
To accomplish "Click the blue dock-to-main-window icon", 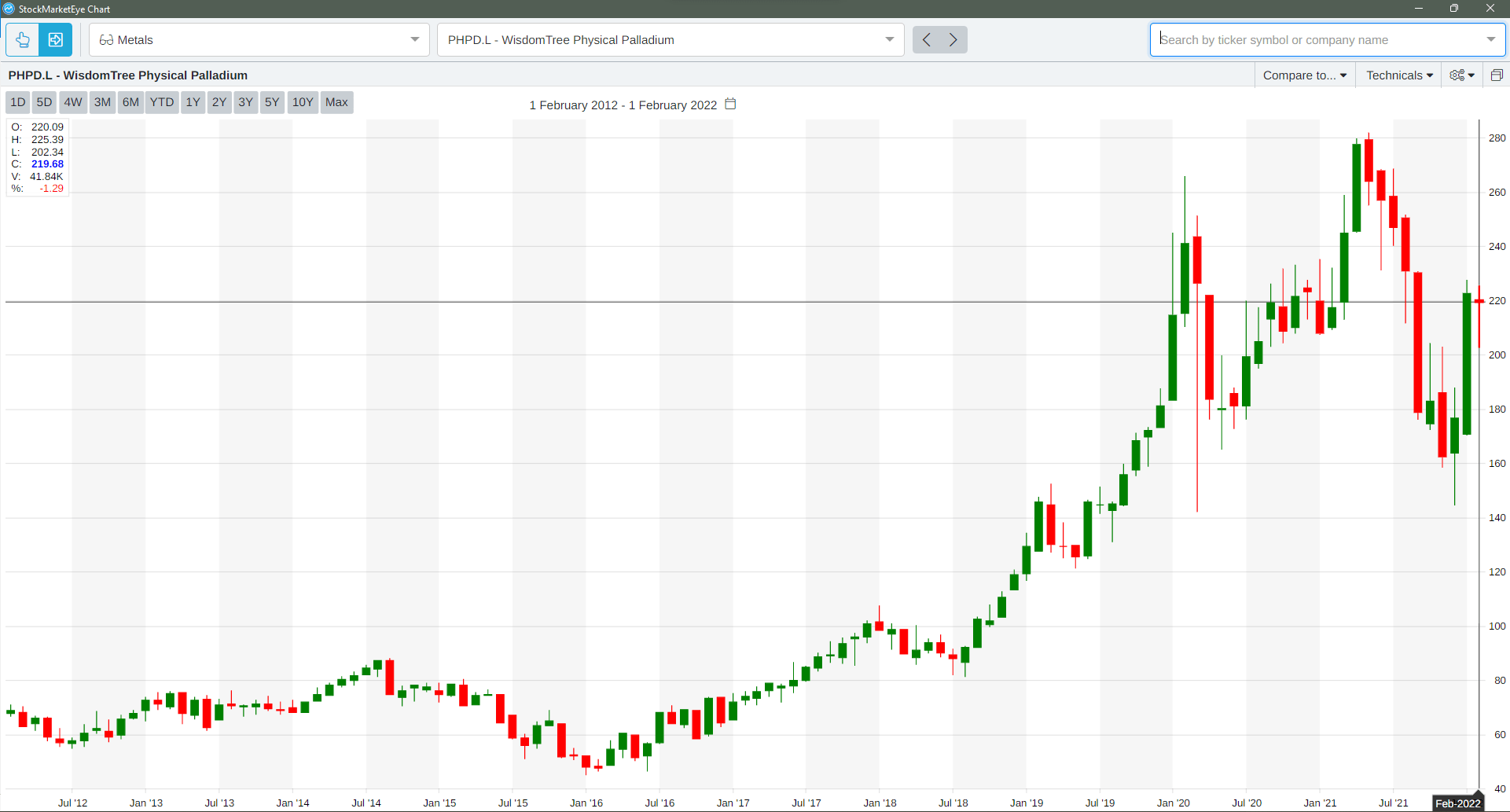I will coord(56,39).
